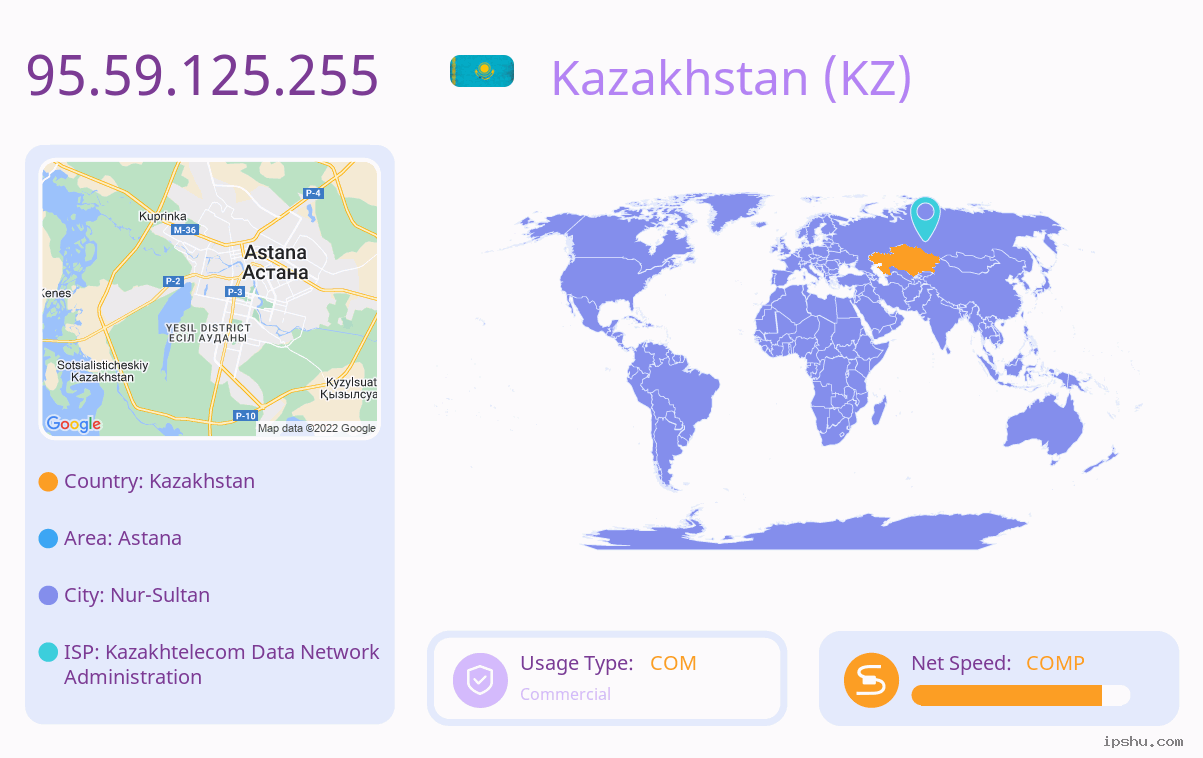The width and height of the screenshot is (1203, 758).
Task: Click the M-36 road marker on map
Action: 185,230
